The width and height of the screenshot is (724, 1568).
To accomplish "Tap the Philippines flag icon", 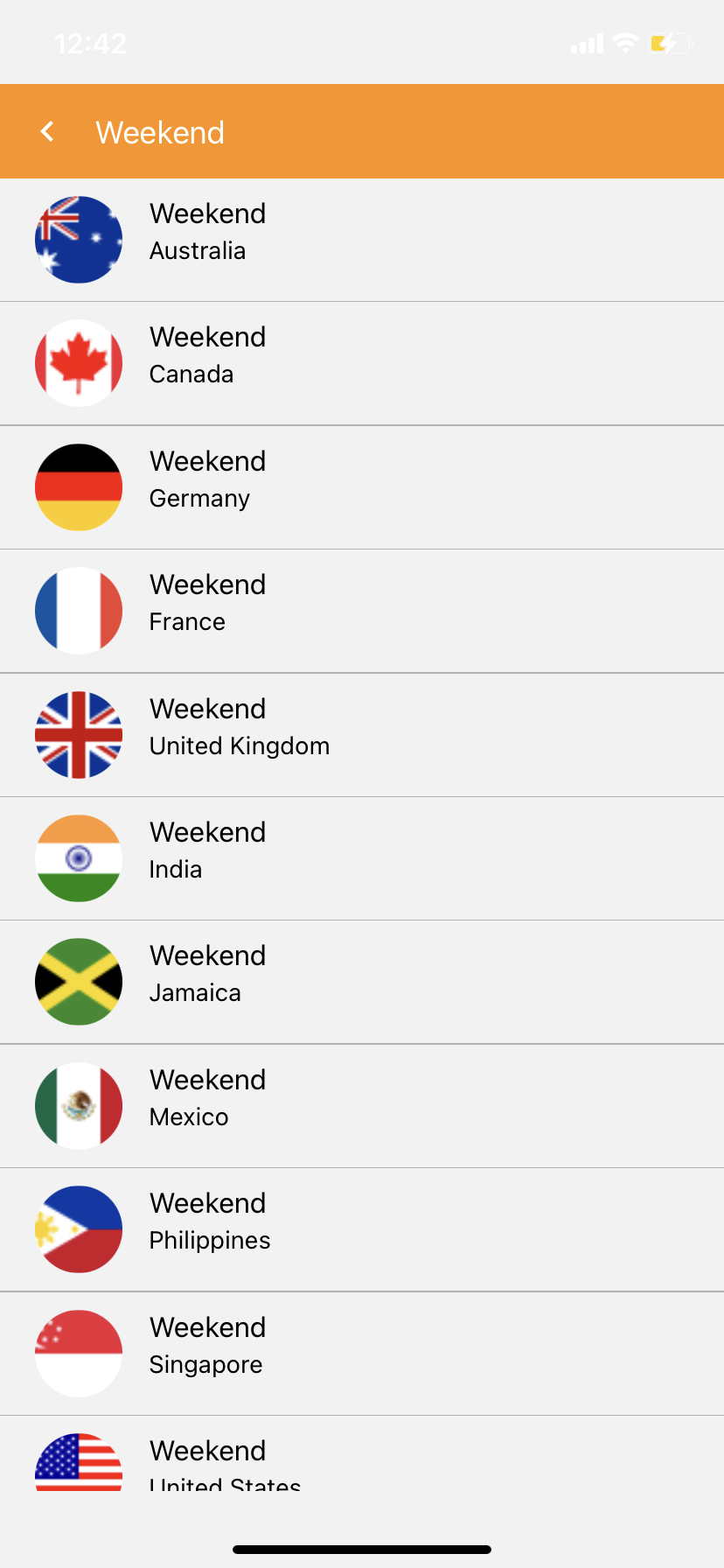I will (79, 1229).
